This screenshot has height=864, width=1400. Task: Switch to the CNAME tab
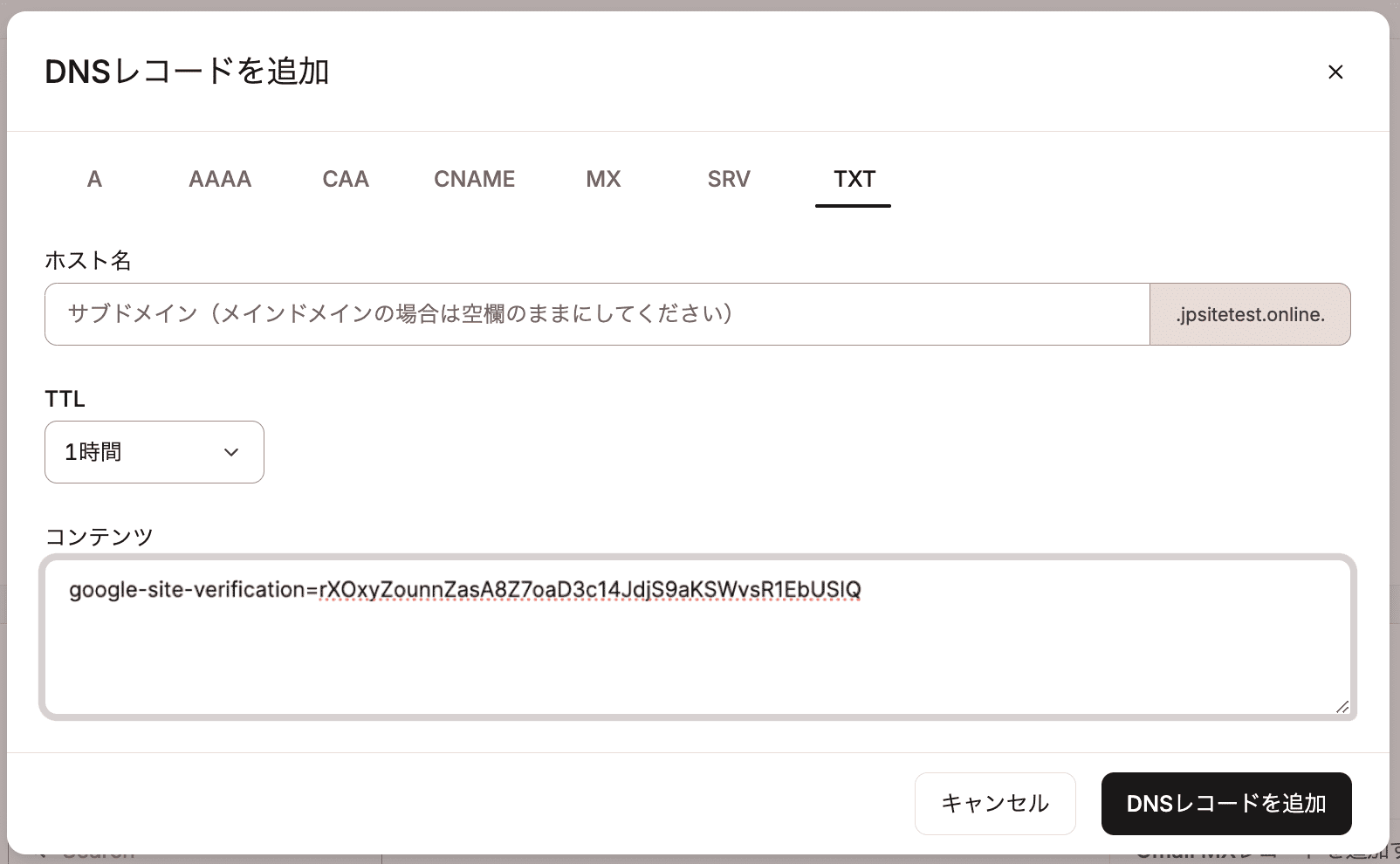tap(474, 179)
